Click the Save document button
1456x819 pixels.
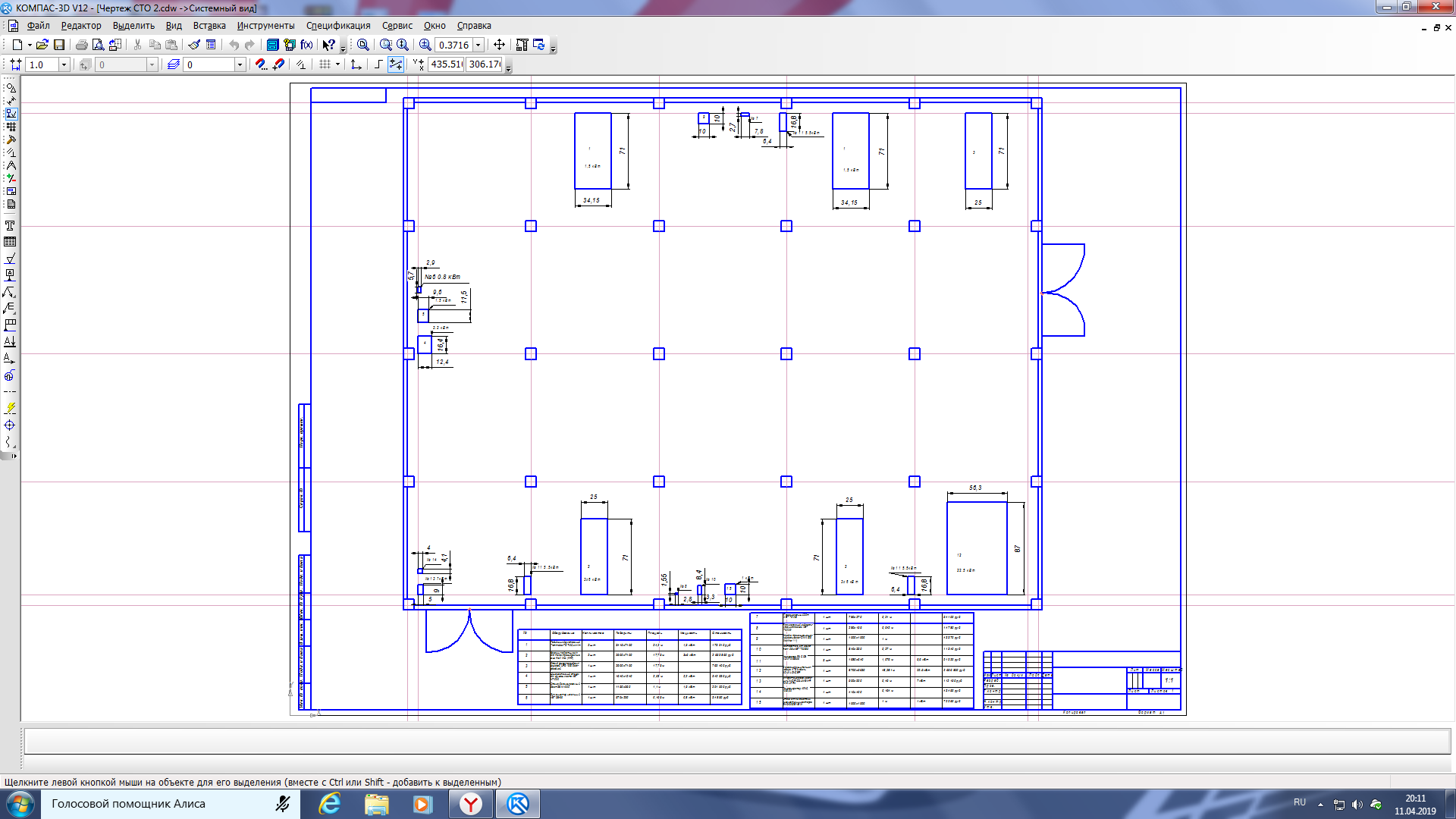pos(59,45)
